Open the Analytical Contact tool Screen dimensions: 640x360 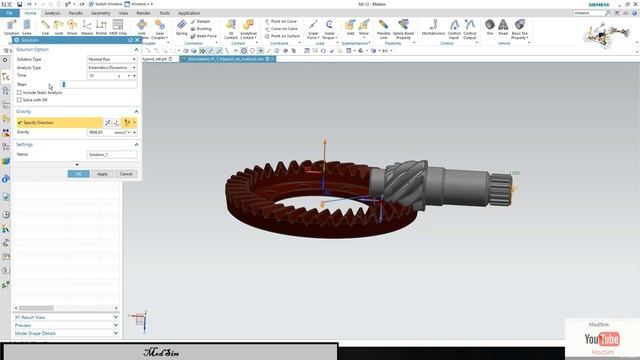(248, 29)
